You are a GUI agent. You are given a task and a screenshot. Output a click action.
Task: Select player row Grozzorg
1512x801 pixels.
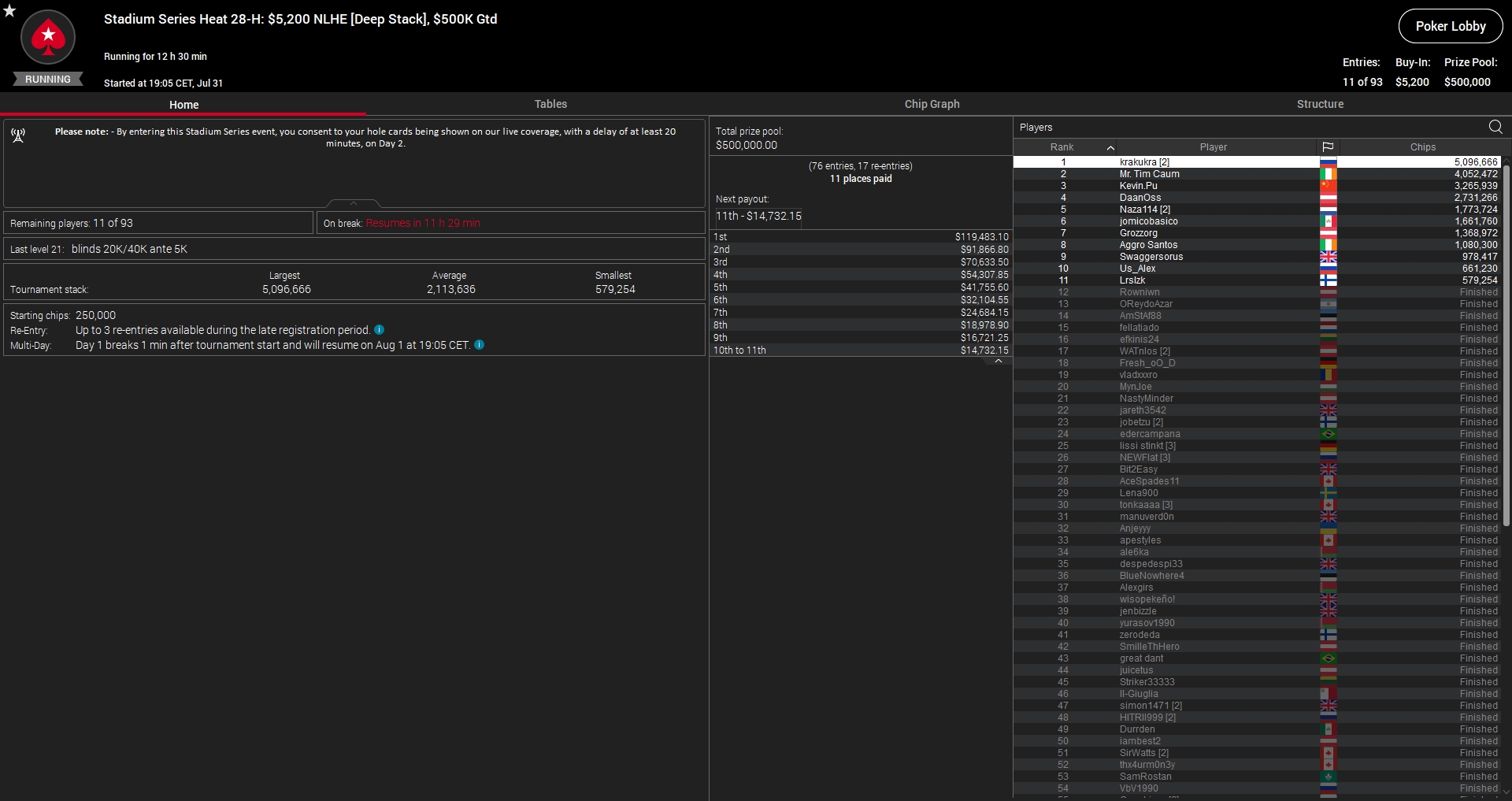[x=1258, y=233]
